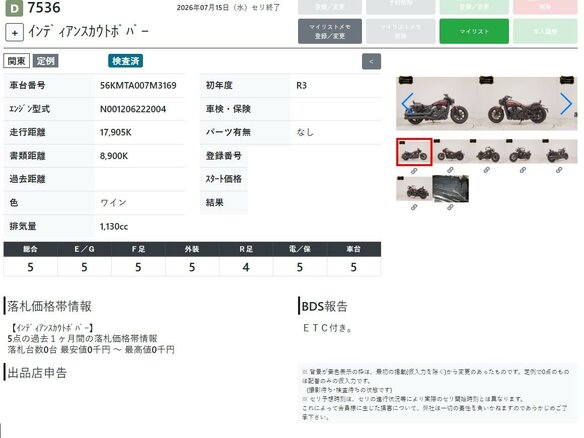
Task: Click link icon under third thumbnail
Action: click(486, 171)
